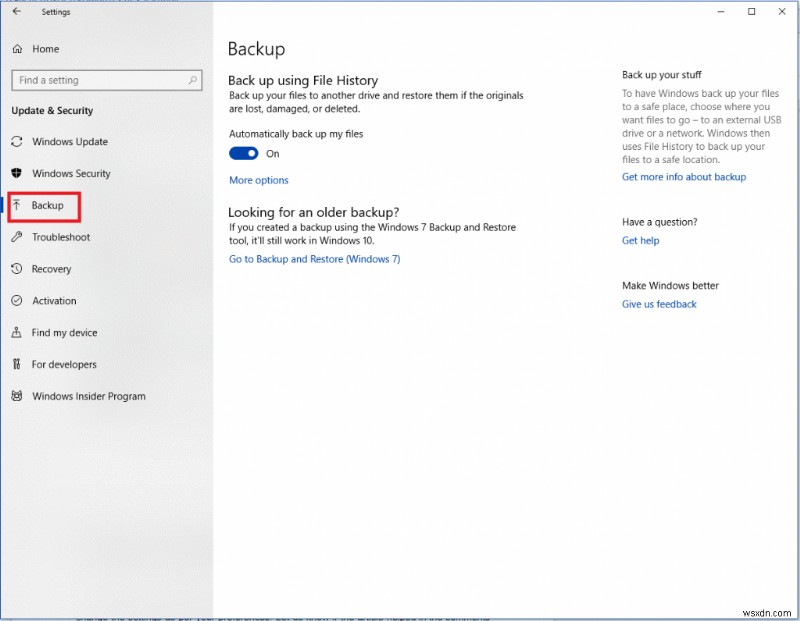
Task: Click the back arrow to return
Action: tap(15, 12)
